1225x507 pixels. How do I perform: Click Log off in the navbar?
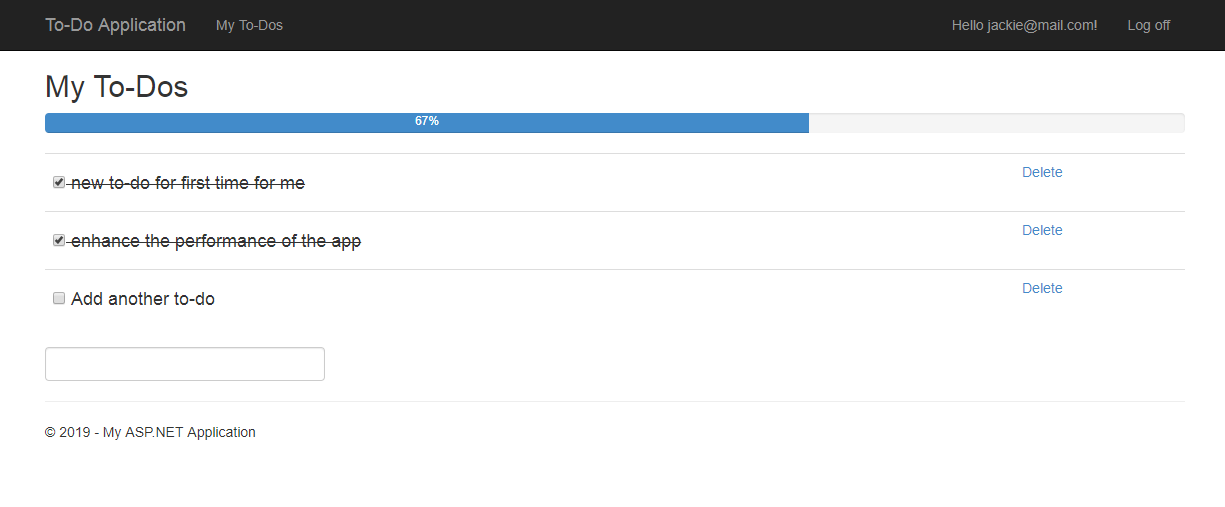pos(1148,25)
